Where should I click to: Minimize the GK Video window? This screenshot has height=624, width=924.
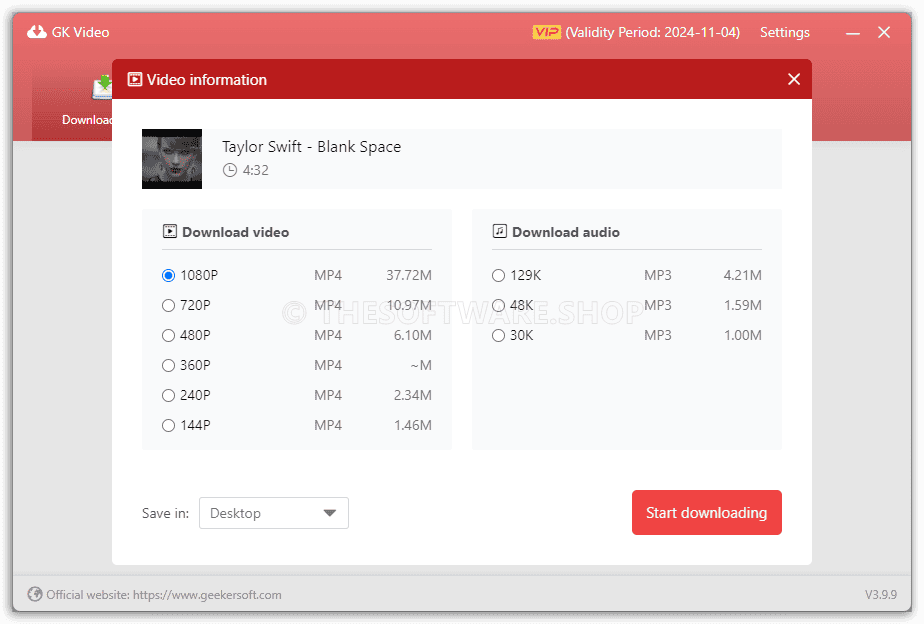click(x=853, y=33)
